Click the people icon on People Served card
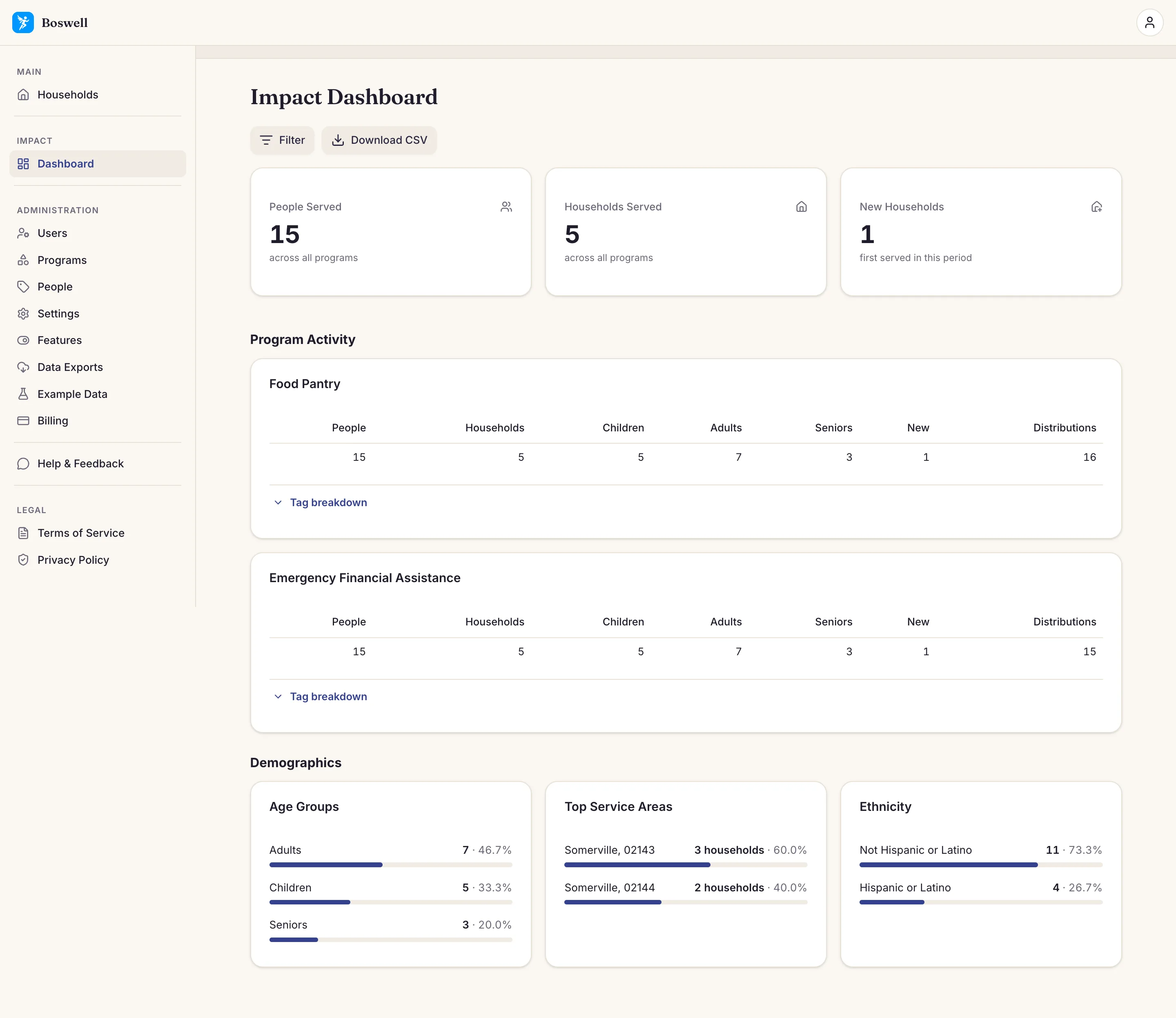 [506, 207]
